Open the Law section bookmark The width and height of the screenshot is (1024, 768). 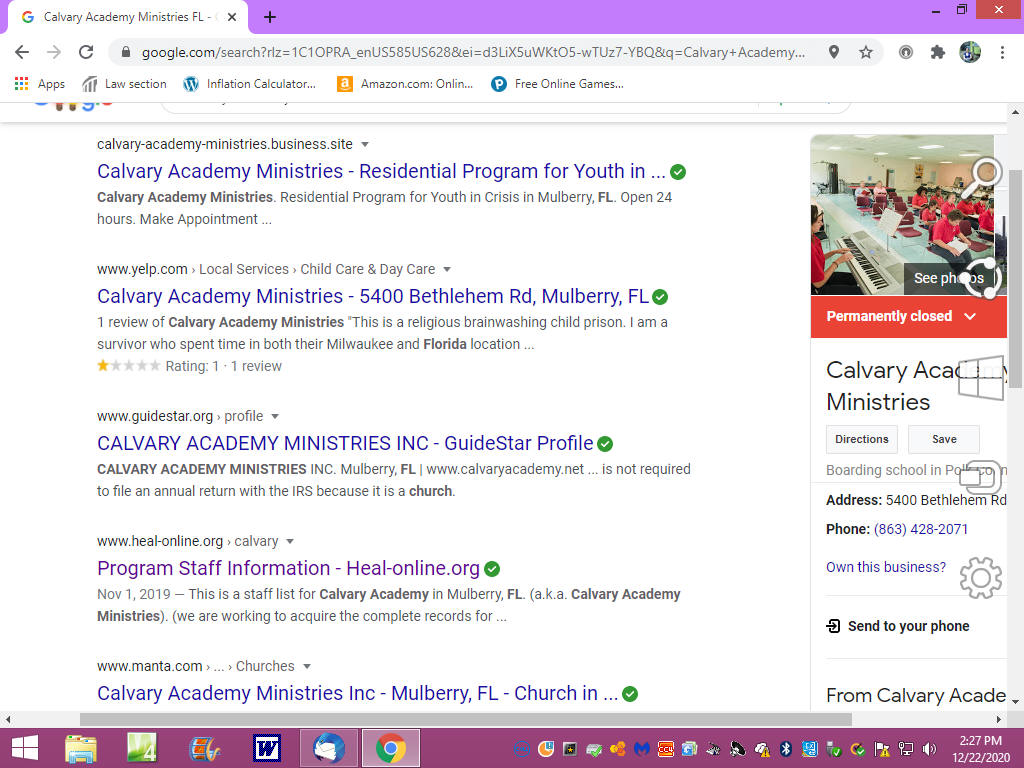tap(124, 84)
